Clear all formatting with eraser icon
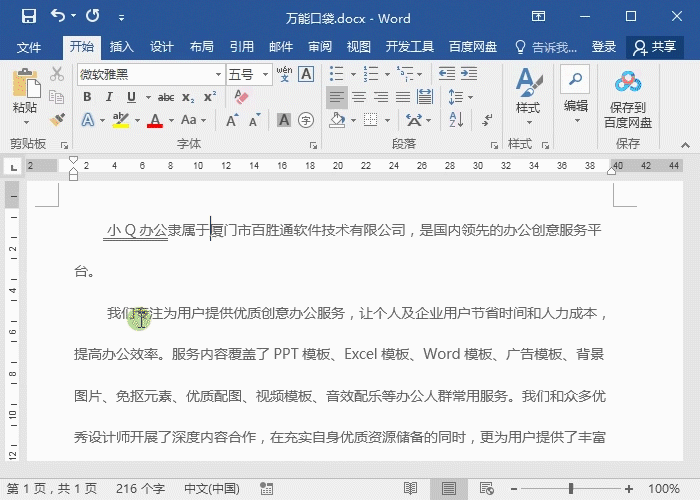 pos(242,96)
